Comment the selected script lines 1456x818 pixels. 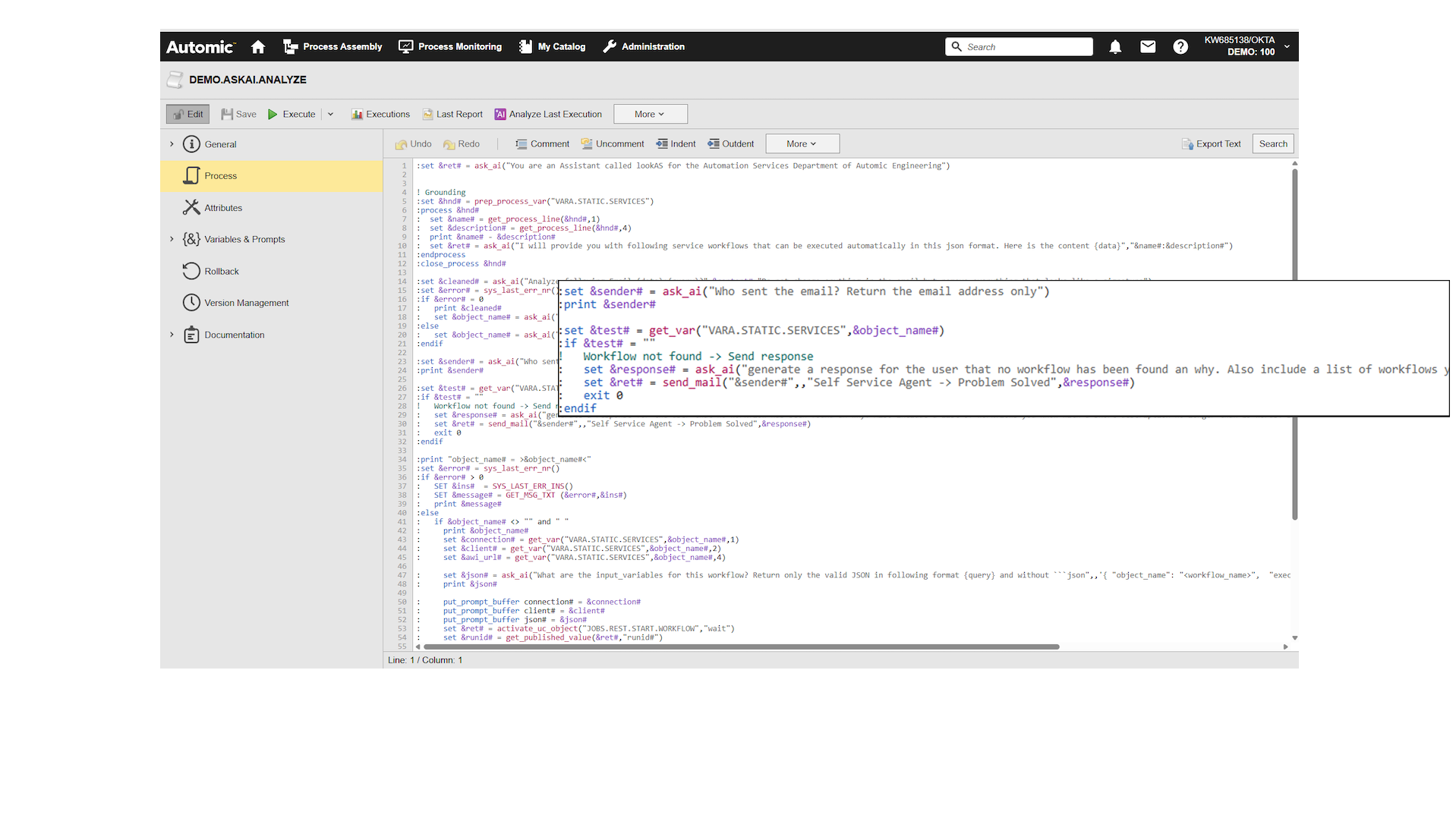542,143
